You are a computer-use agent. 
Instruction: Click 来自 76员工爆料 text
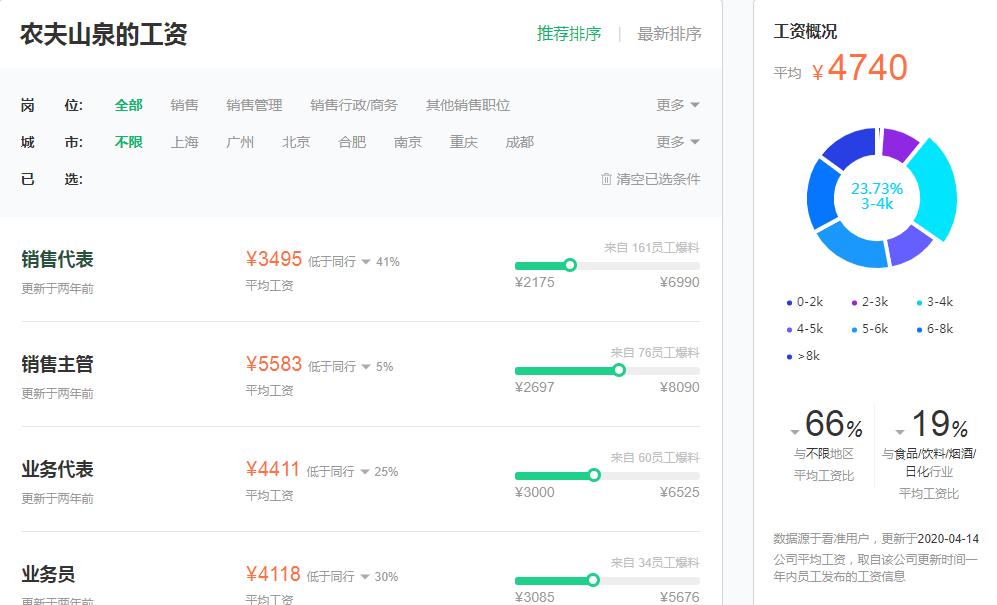pyautogui.click(x=655, y=352)
